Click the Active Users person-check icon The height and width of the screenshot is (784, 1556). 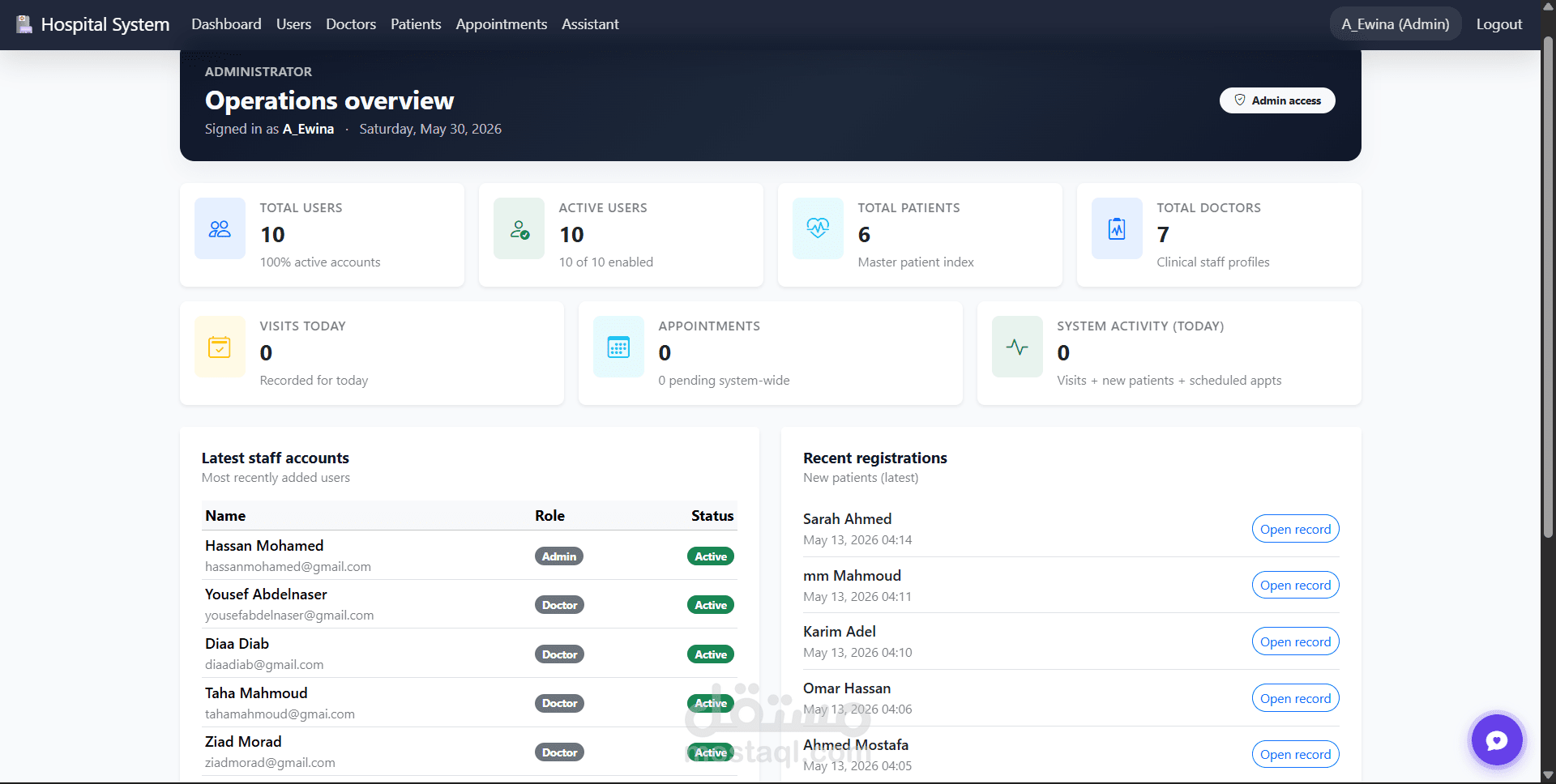(519, 230)
